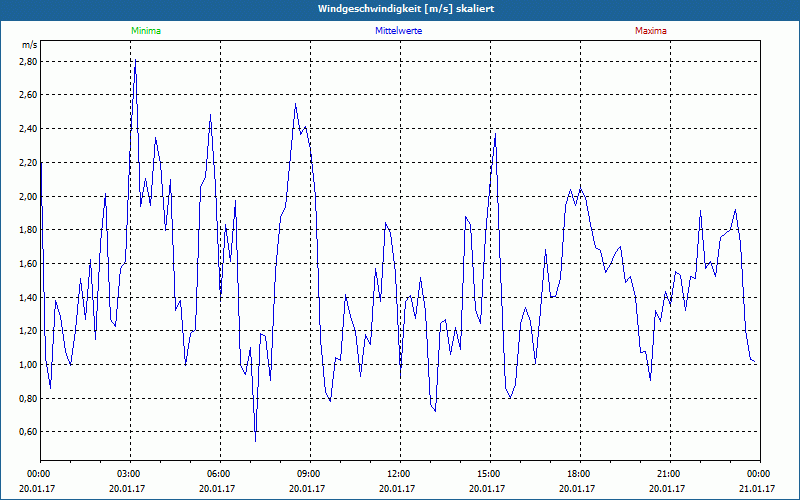Click the m/s unit label
Image resolution: width=800 pixels, height=500 pixels.
[x=30, y=45]
